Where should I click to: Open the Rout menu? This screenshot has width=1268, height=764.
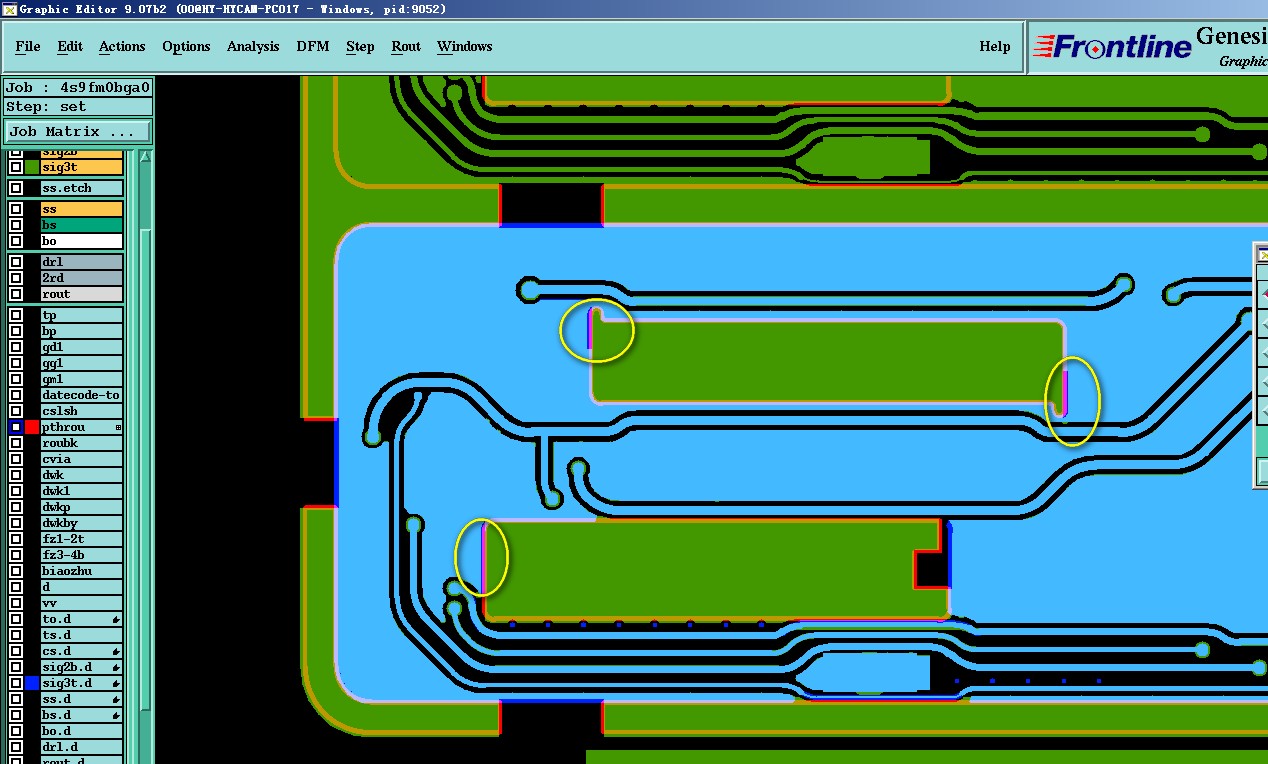pos(406,46)
